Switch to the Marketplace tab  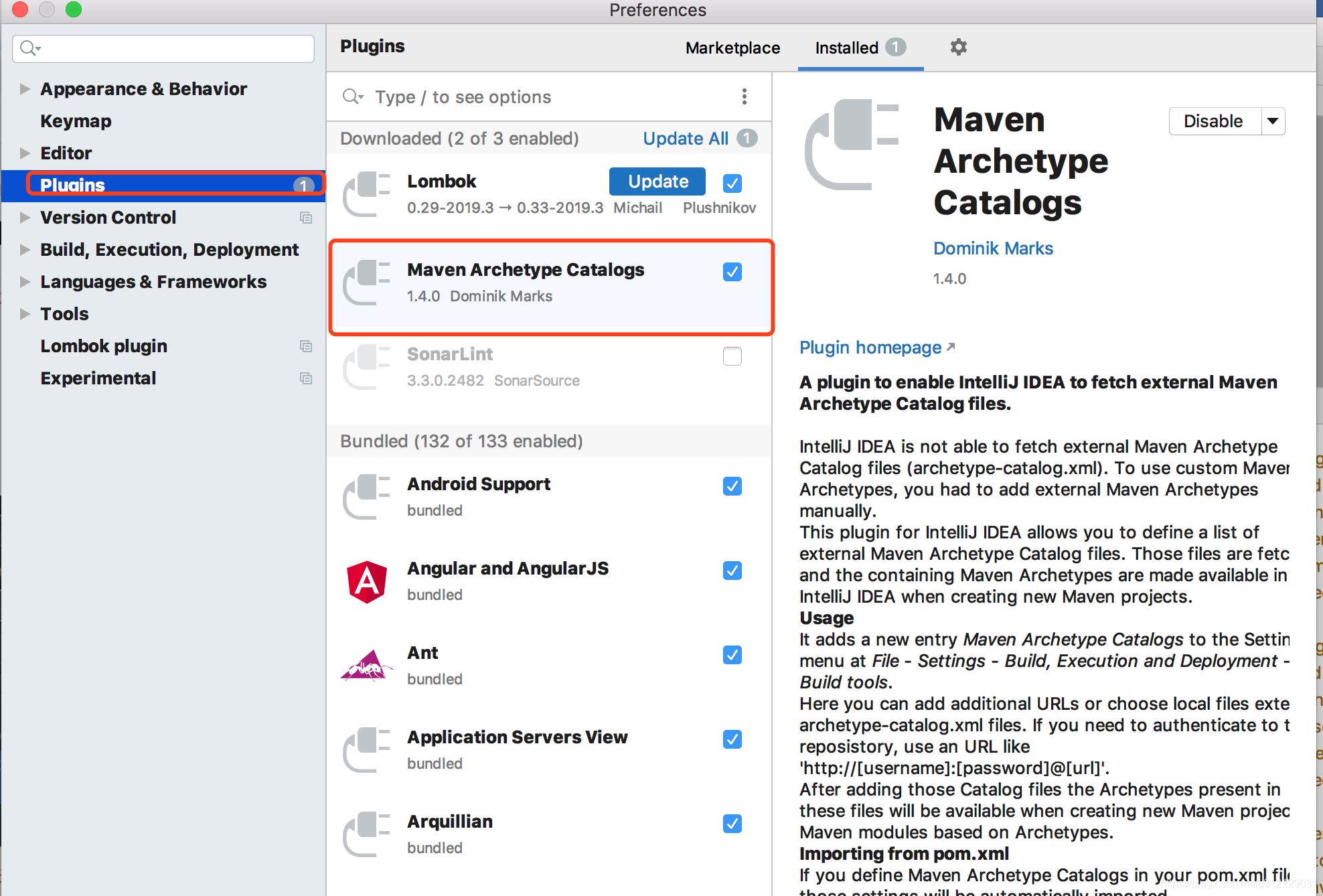pyautogui.click(x=732, y=48)
